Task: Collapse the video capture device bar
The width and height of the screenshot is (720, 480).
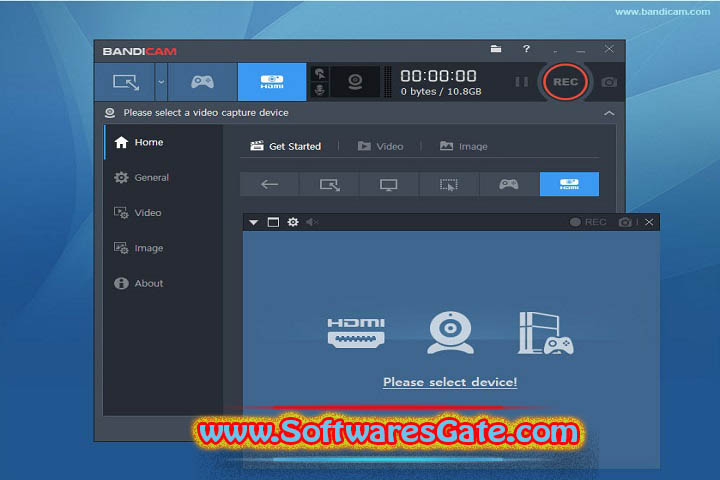Action: click(x=609, y=113)
